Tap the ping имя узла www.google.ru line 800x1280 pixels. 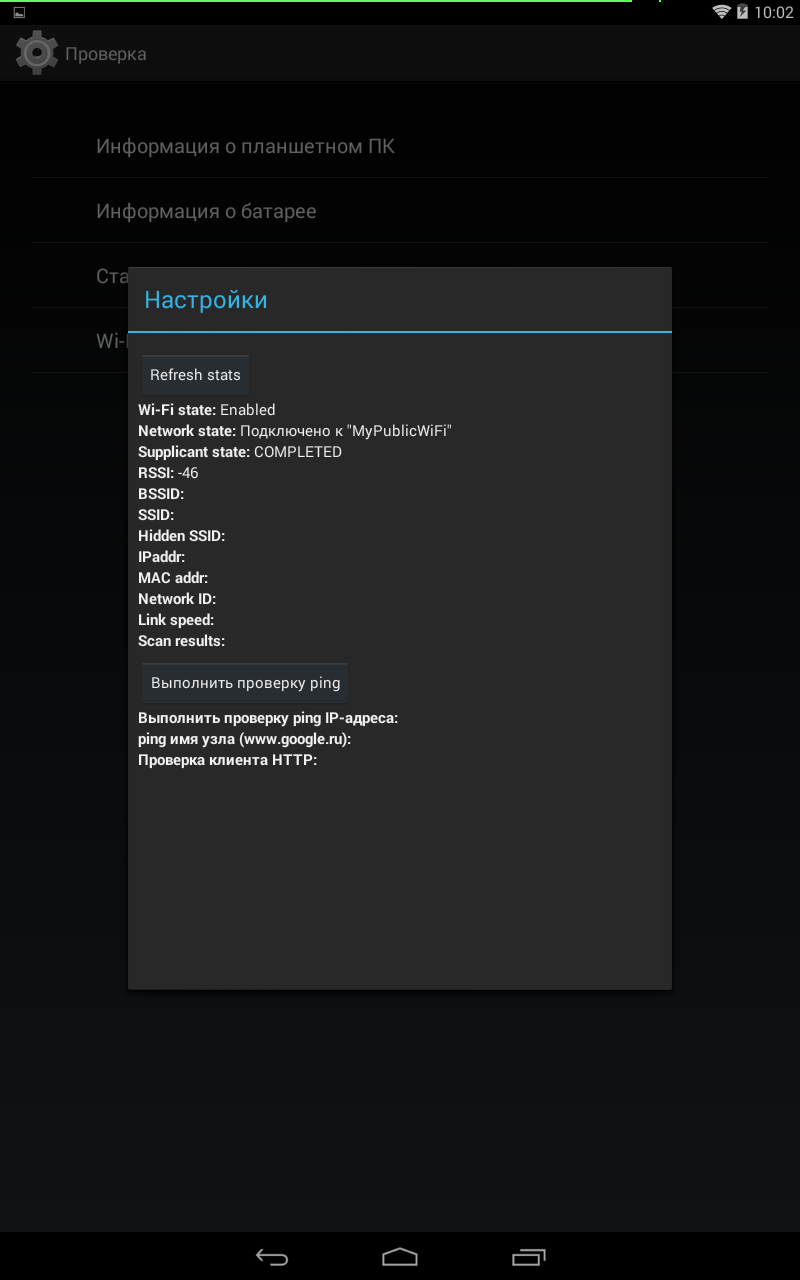tap(245, 739)
